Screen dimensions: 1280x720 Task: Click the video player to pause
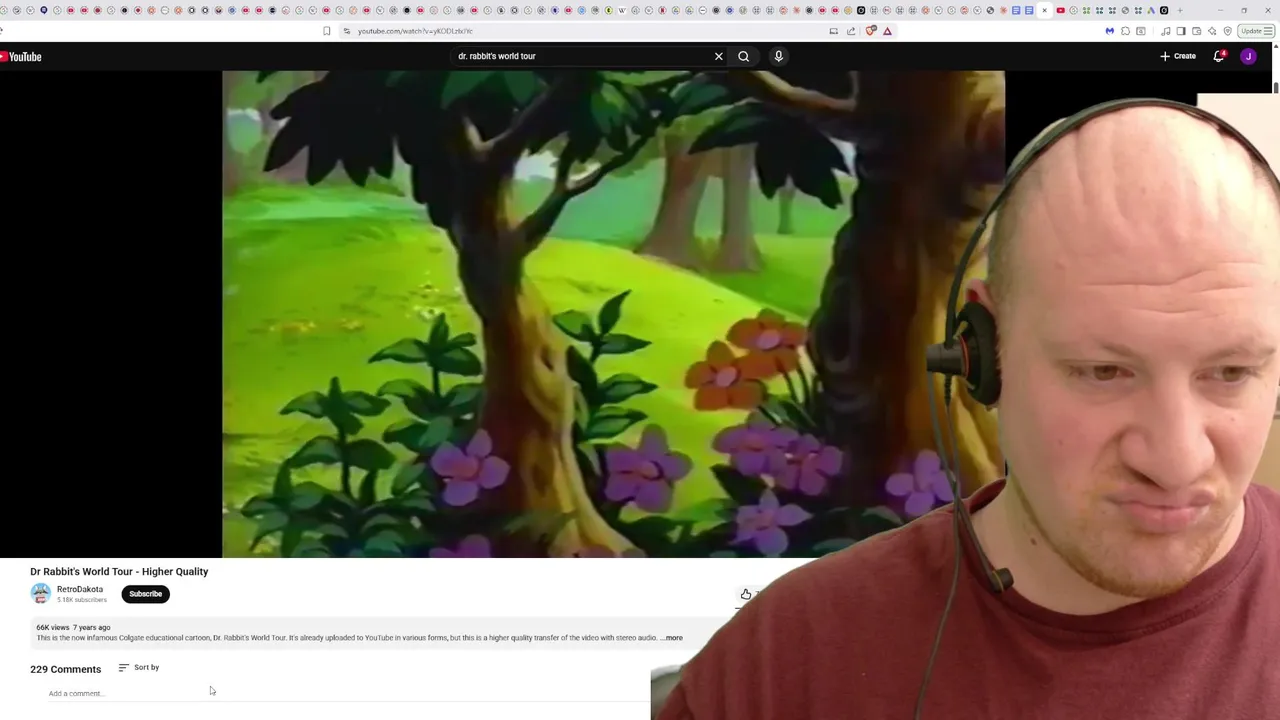(x=613, y=314)
